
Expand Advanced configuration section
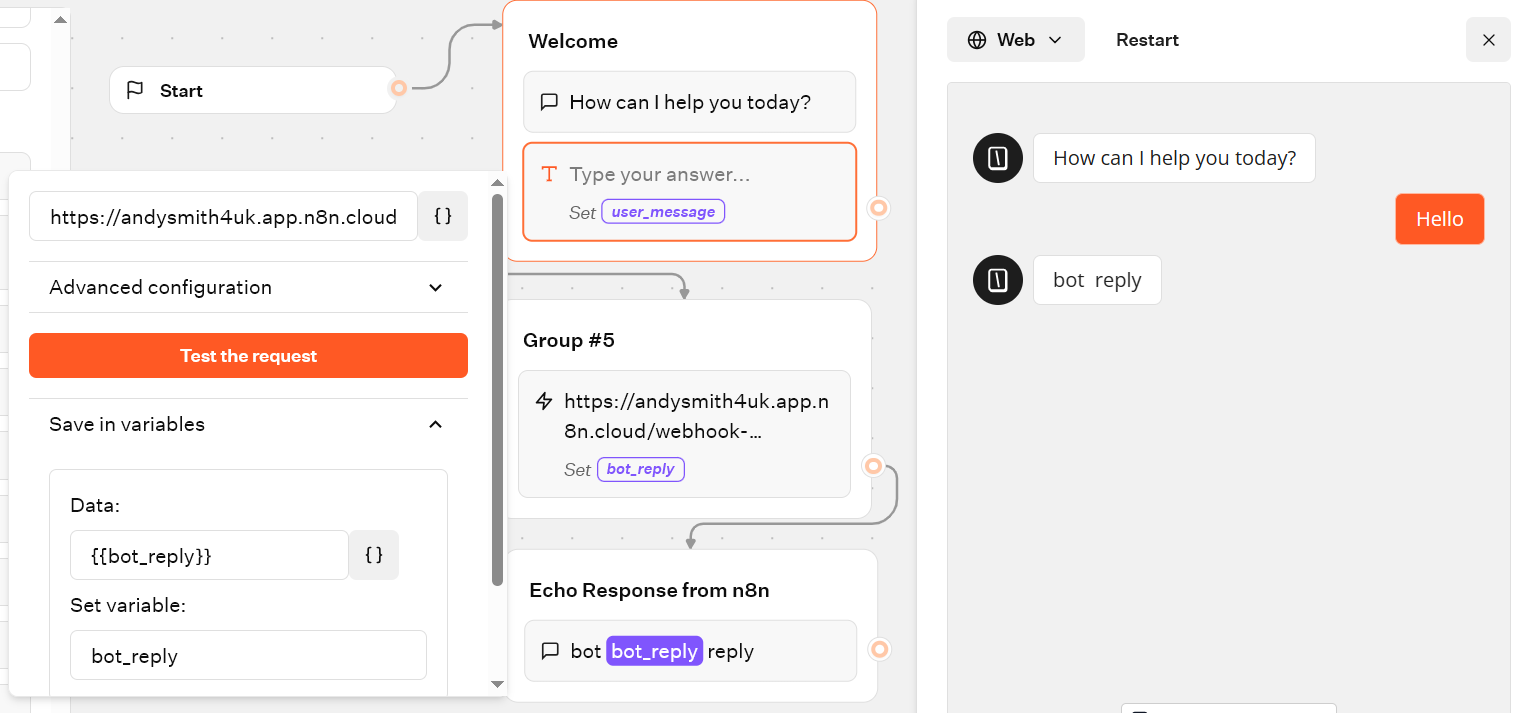point(435,288)
